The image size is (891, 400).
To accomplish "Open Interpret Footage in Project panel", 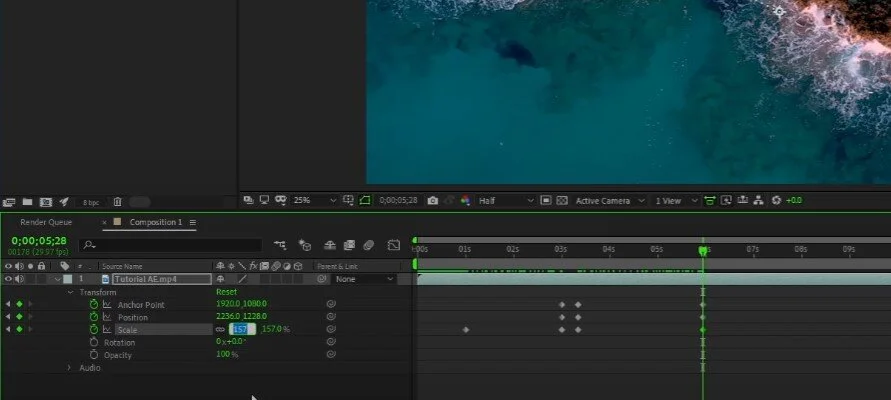I will (x=9, y=202).
